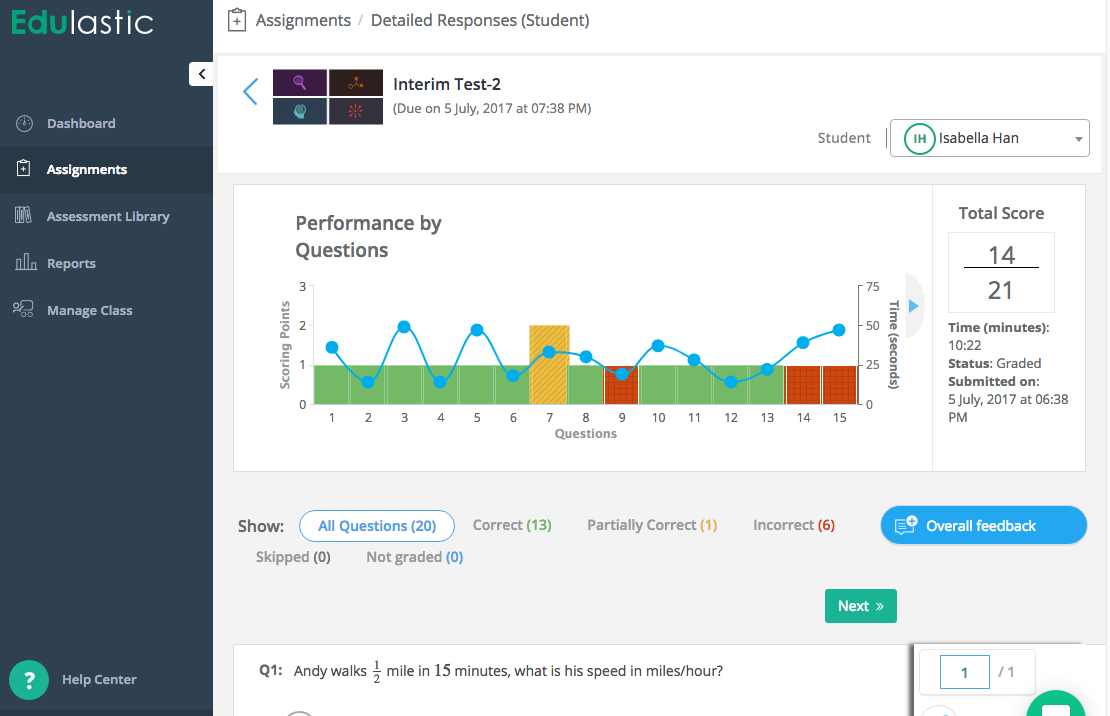This screenshot has height=716, width=1110.
Task: Click the Assignments clipboard icon in sidebar
Action: tap(25, 169)
